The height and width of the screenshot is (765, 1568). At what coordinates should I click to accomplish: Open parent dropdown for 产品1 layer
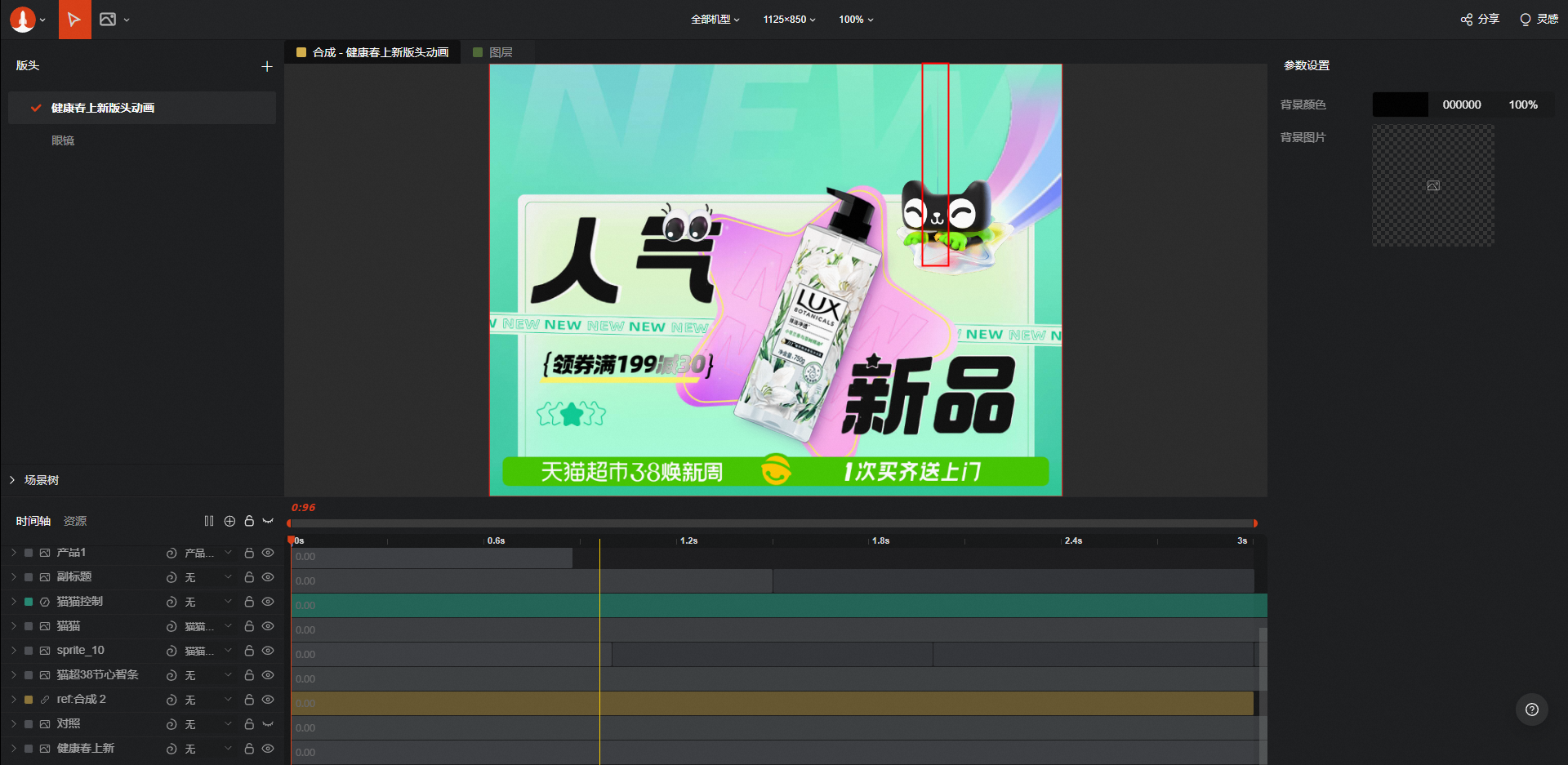[x=229, y=553]
